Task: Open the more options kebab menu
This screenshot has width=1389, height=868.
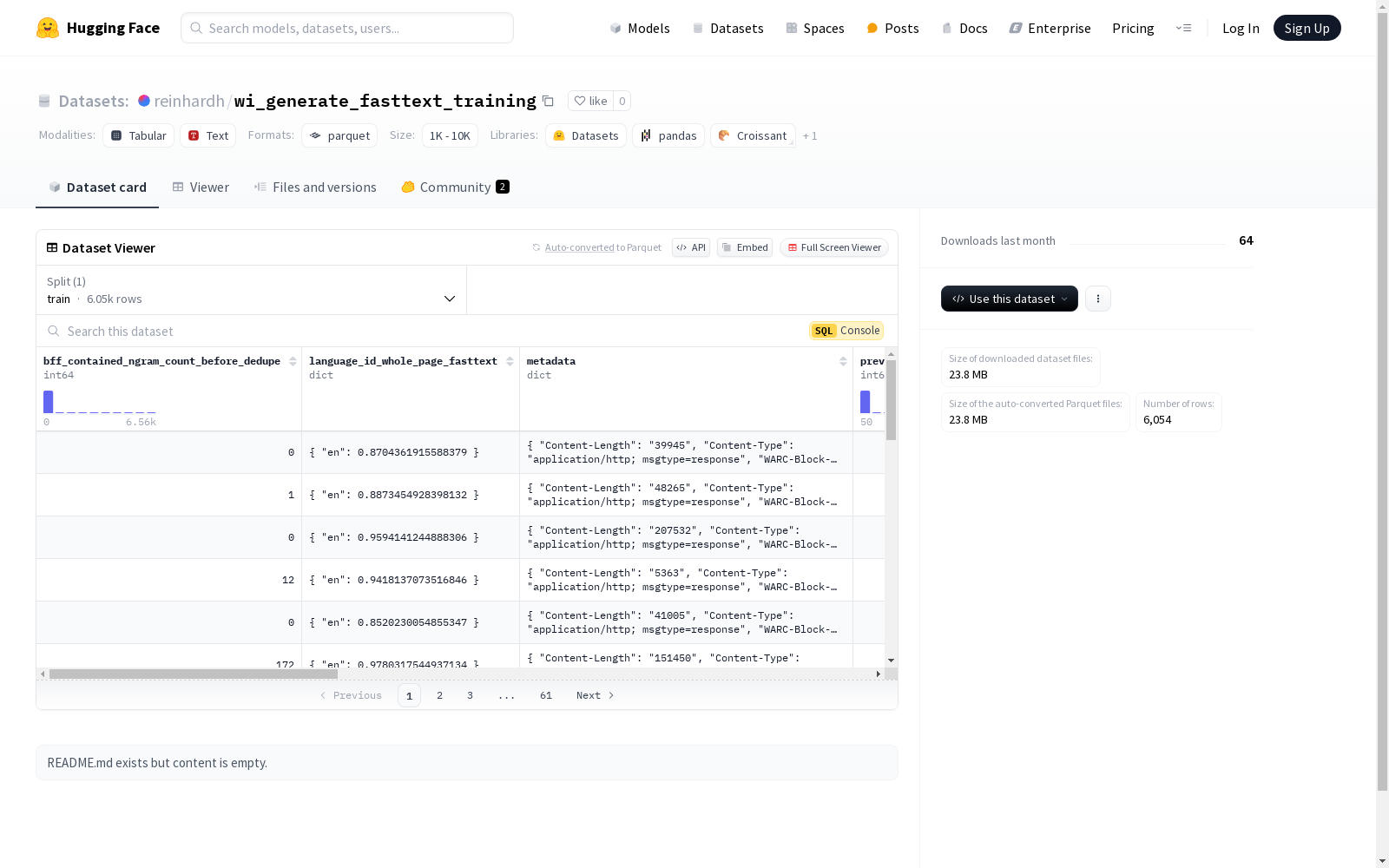Action: [x=1098, y=299]
